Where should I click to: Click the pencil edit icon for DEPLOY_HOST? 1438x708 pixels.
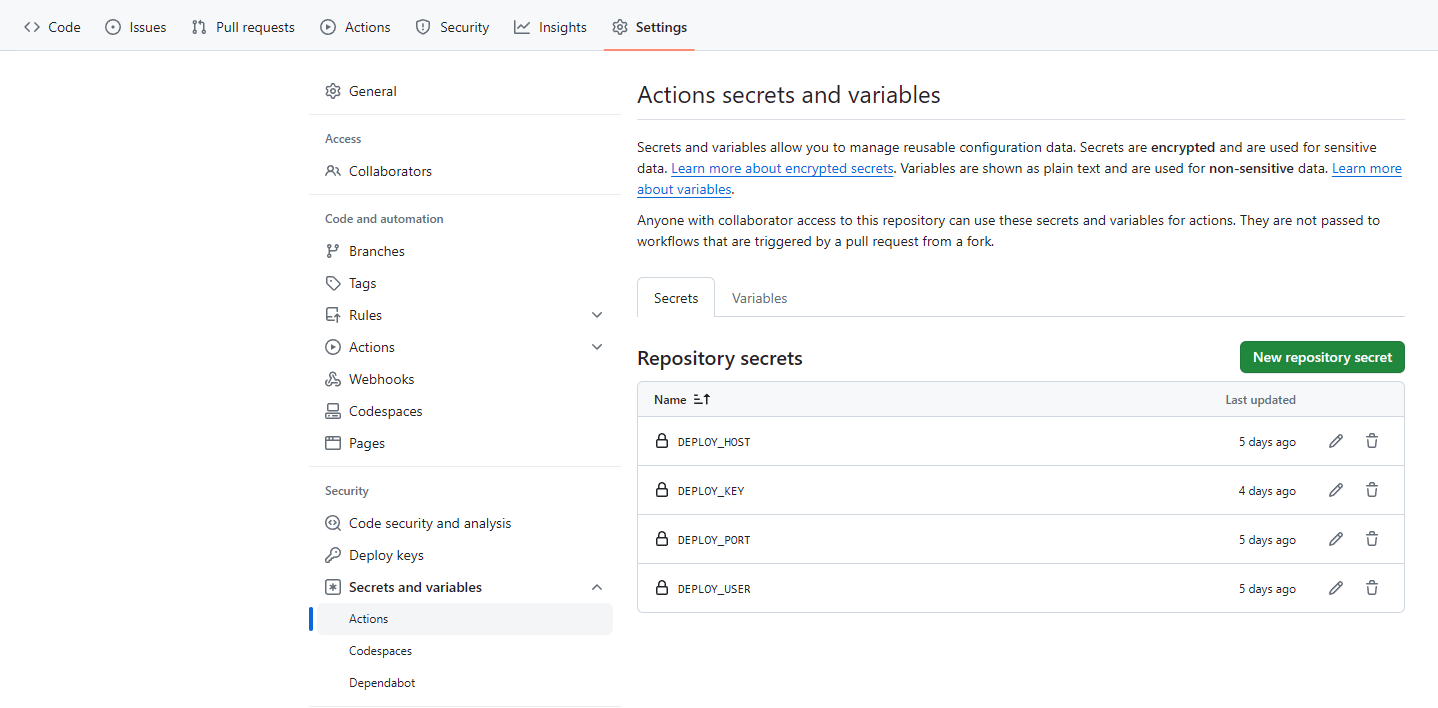pos(1335,441)
